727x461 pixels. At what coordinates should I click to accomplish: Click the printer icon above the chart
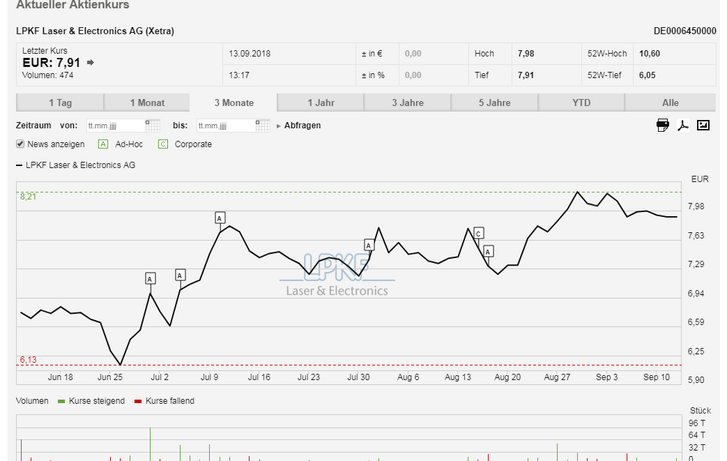[x=662, y=125]
